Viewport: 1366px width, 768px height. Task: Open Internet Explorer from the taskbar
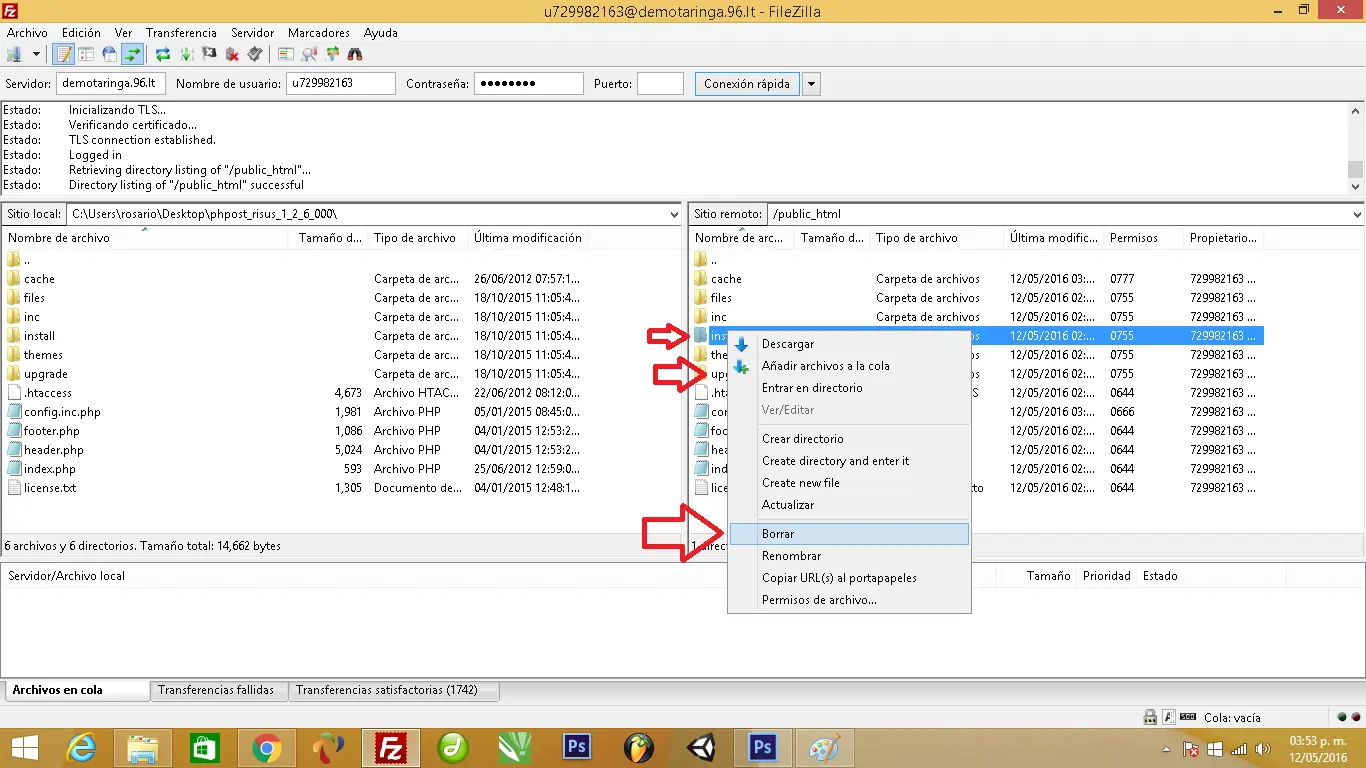81,748
